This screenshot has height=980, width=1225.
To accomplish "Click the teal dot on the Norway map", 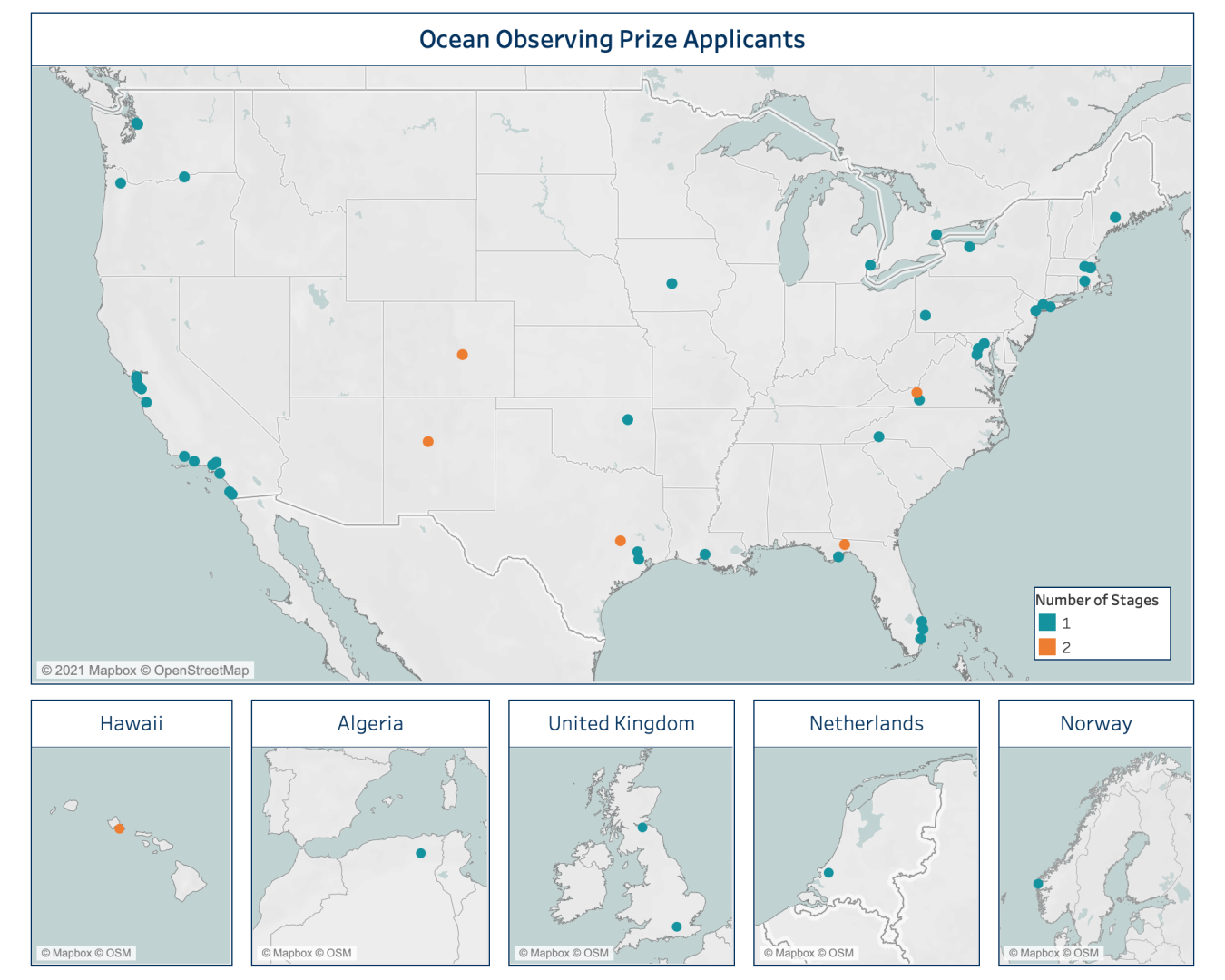I will [x=1038, y=884].
